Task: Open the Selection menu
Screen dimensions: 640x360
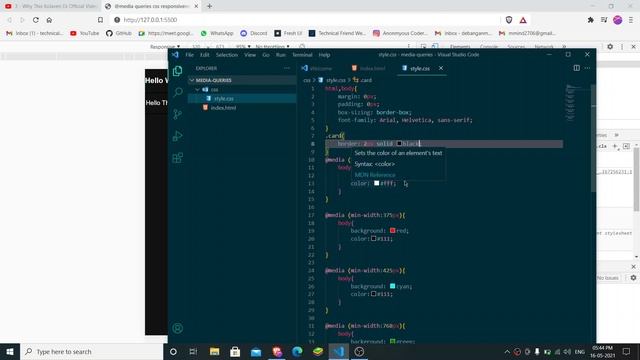Action: [227, 55]
